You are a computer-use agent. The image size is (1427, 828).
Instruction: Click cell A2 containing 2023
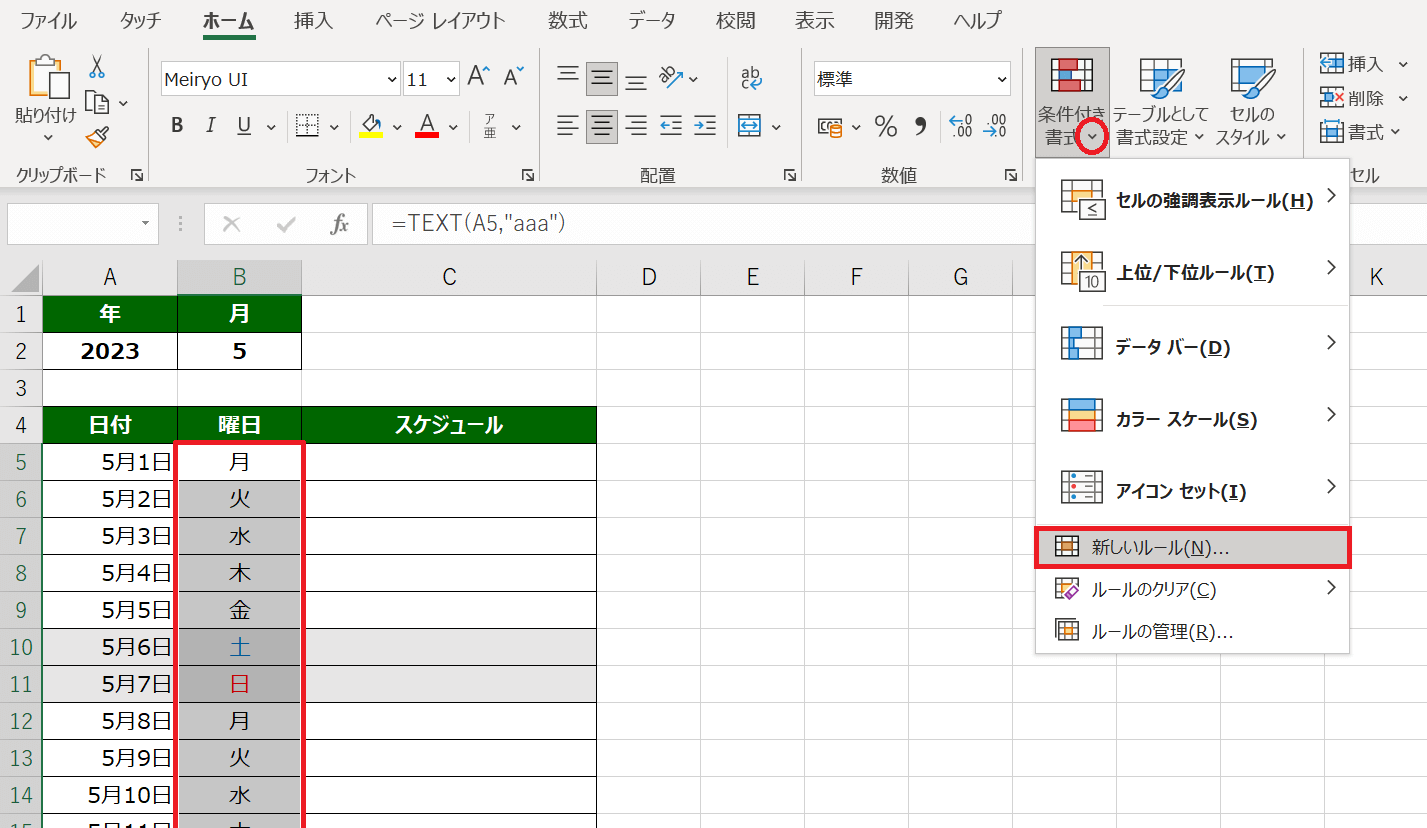coord(110,351)
